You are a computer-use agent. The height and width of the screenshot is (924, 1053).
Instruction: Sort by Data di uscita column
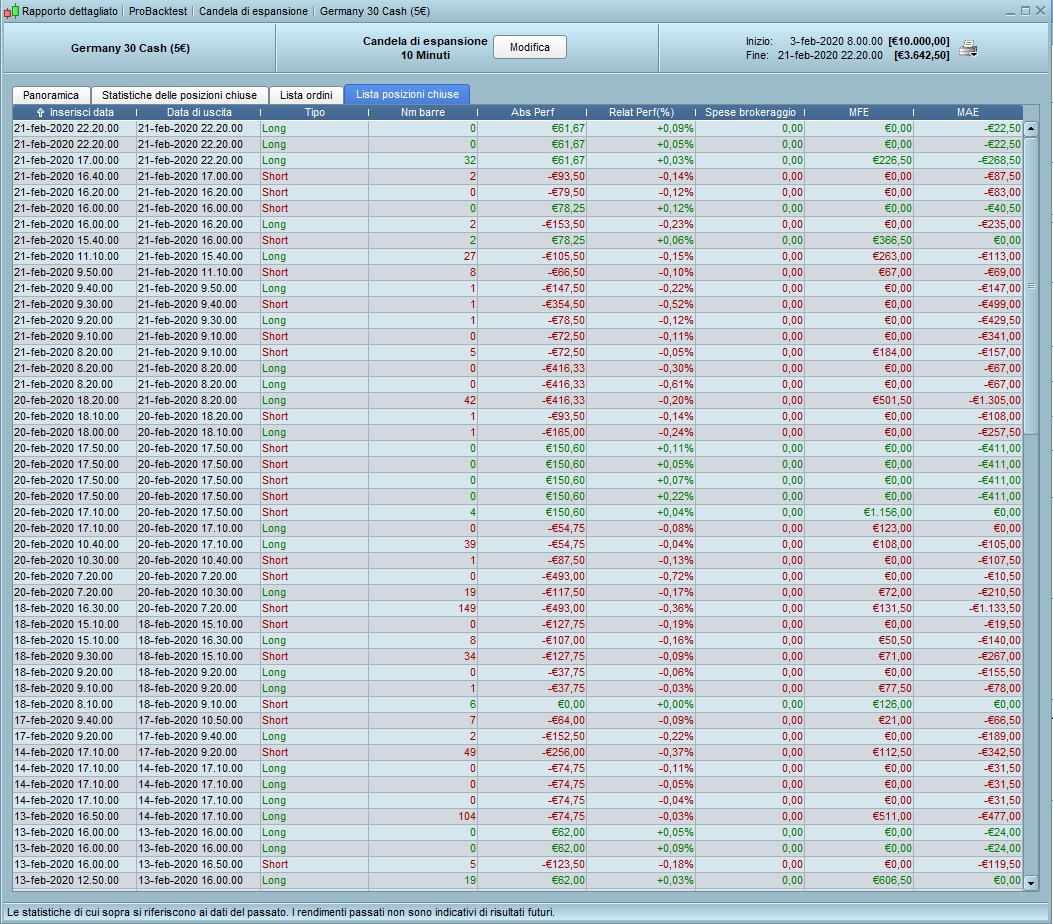point(199,112)
